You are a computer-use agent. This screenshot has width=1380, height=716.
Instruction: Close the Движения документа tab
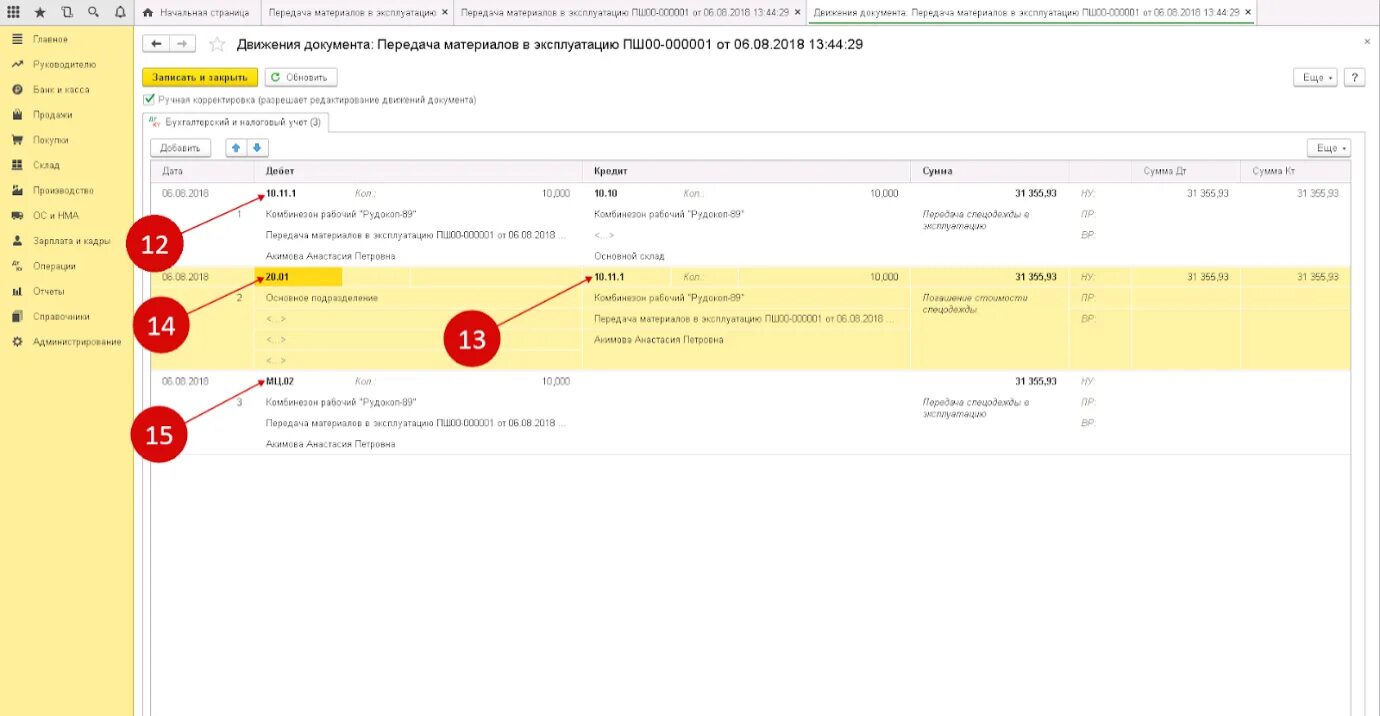tap(1248, 12)
